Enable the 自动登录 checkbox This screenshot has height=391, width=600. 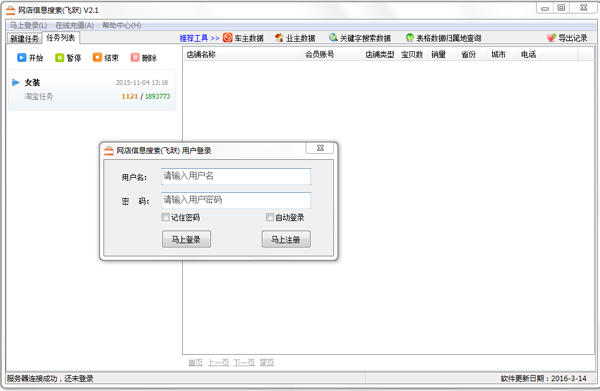click(270, 217)
